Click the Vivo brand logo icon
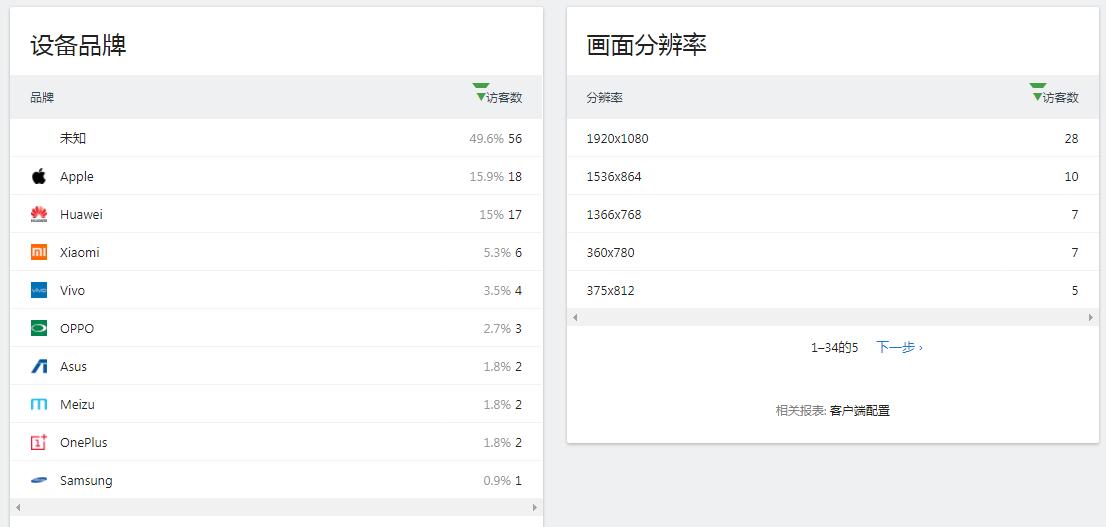Viewport: 1106px width, 527px height. click(39, 291)
